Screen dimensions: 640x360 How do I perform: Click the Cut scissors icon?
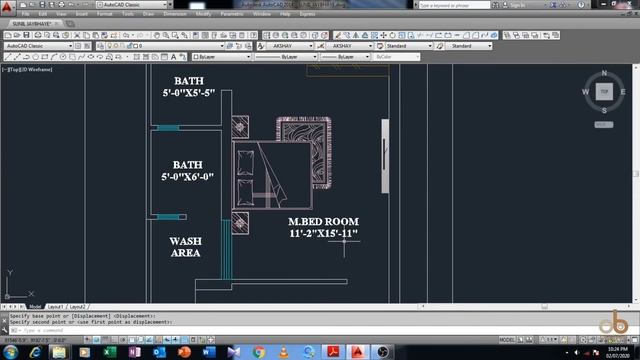coord(77,36)
